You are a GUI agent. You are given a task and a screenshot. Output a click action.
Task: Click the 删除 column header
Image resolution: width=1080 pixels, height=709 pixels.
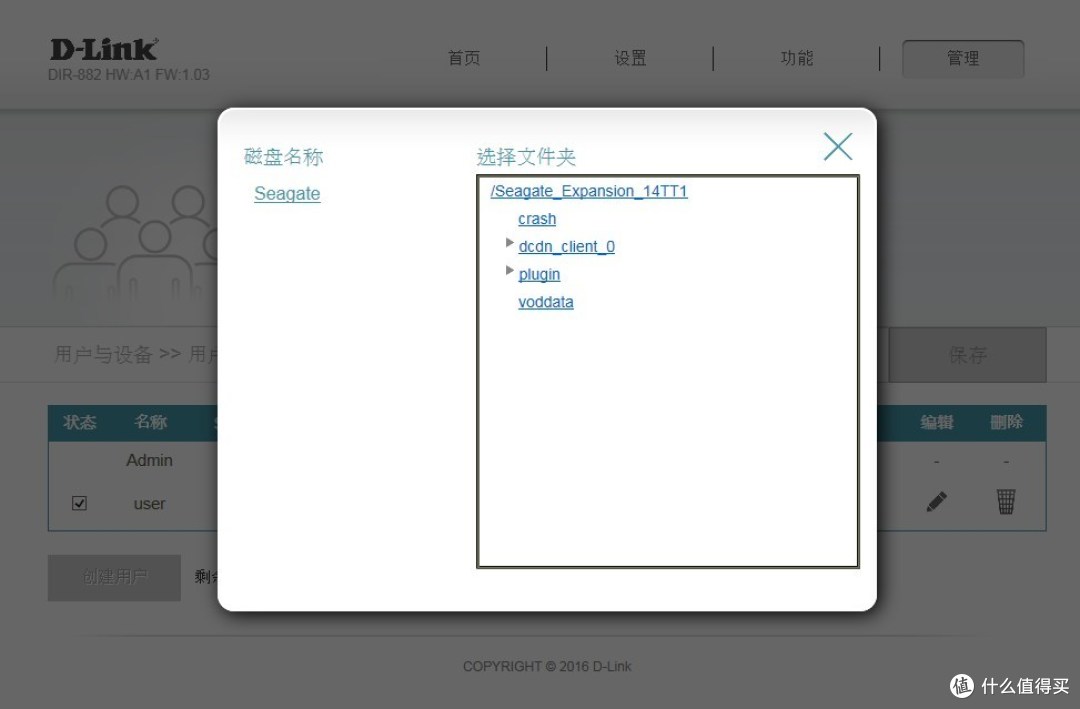click(1006, 422)
